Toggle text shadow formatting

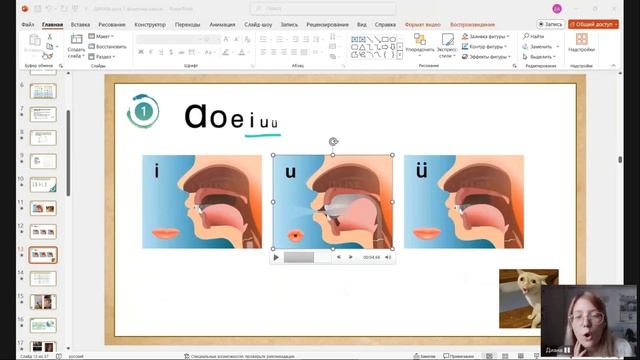[171, 52]
